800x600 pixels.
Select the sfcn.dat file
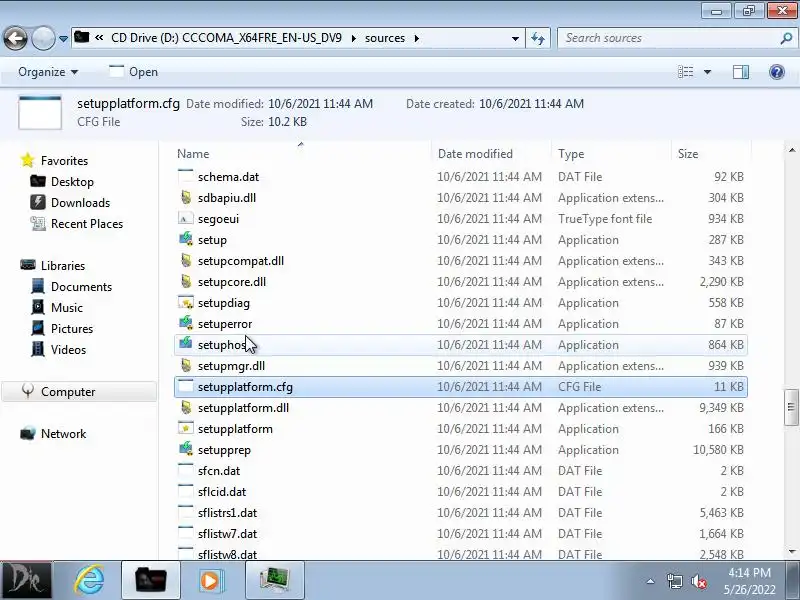[x=219, y=471]
